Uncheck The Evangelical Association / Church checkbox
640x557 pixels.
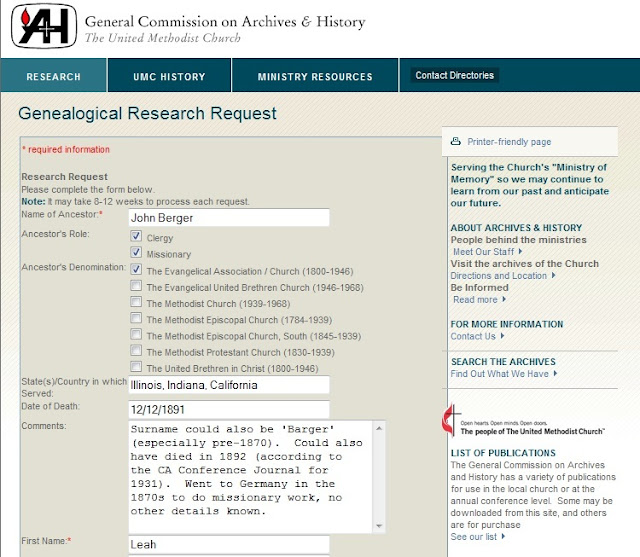pos(136,270)
